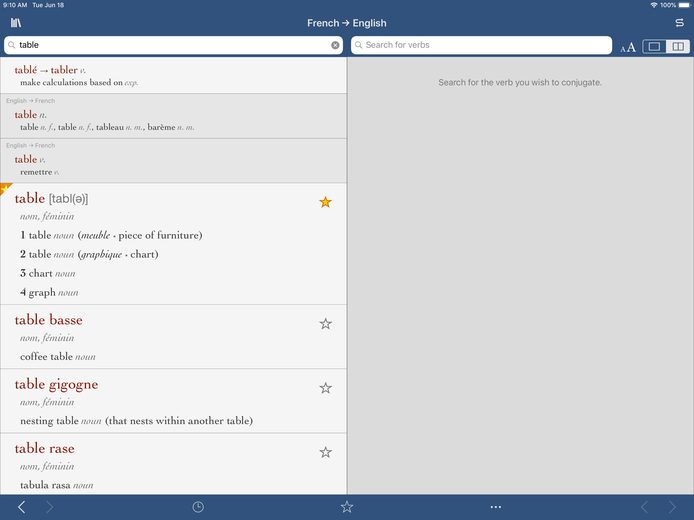
Task: Switch to split-pane layout
Action: click(678, 46)
